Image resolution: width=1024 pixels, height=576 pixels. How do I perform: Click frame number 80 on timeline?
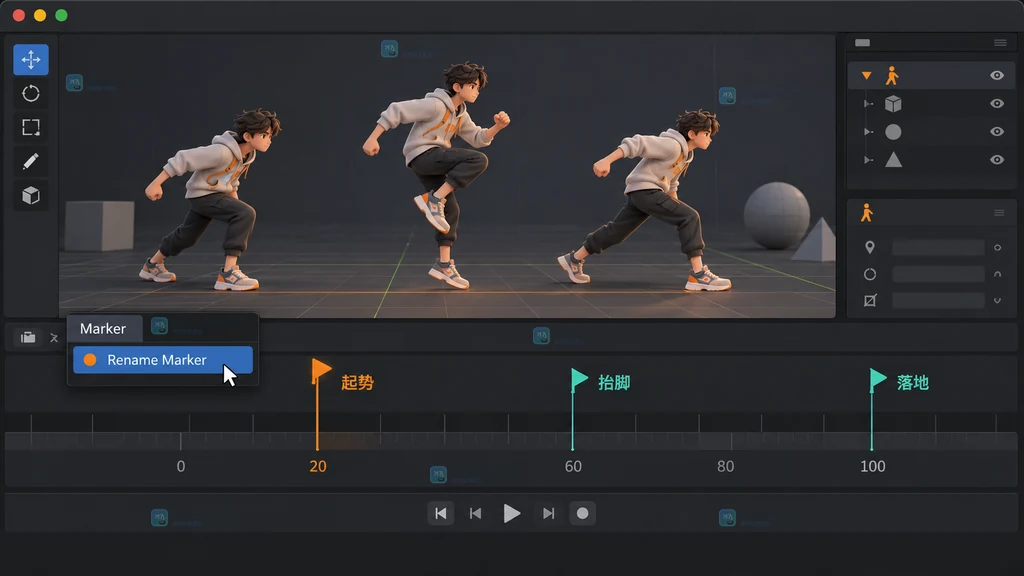[726, 466]
